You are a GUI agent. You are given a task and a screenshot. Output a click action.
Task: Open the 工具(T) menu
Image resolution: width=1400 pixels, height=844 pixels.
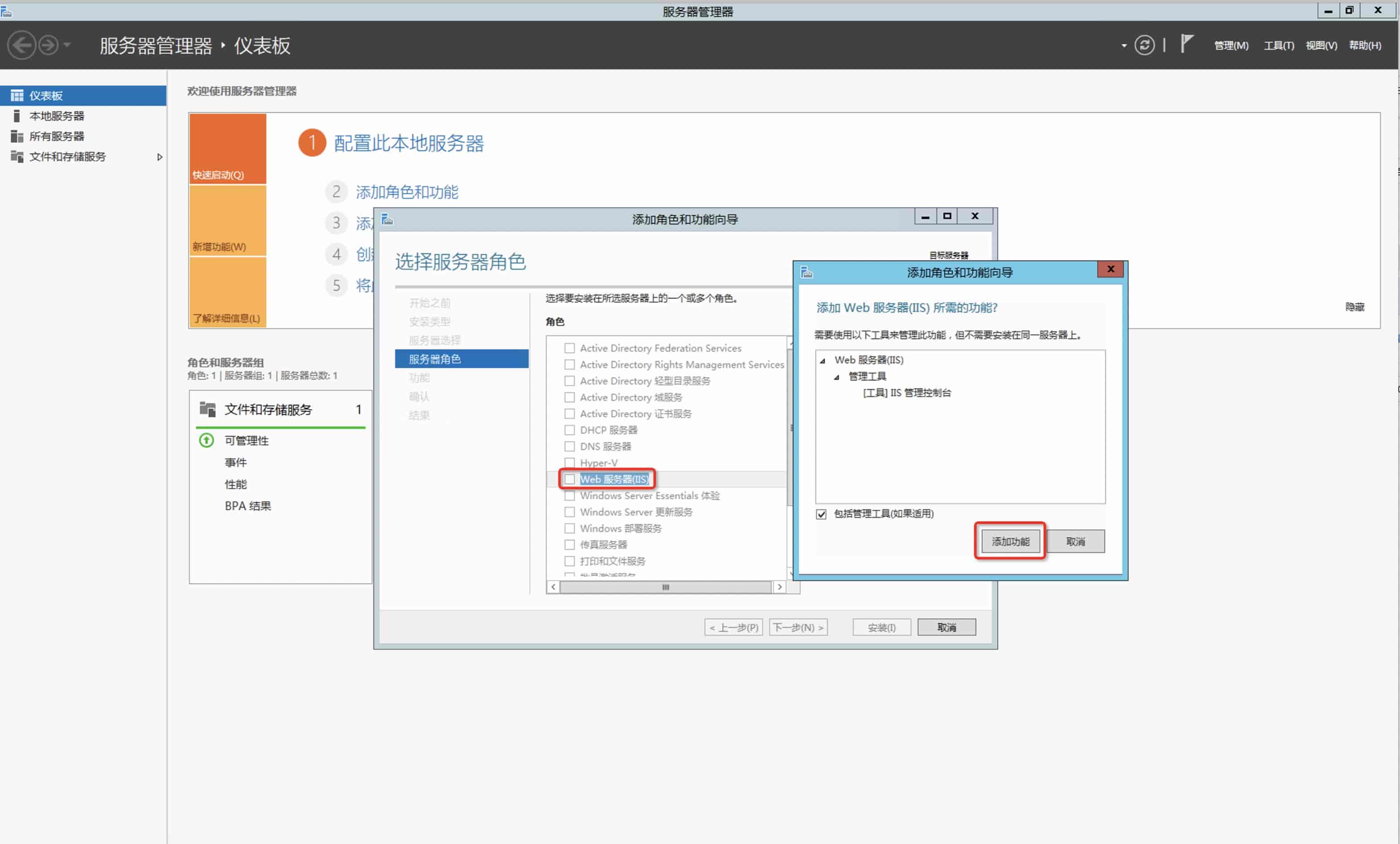pyautogui.click(x=1278, y=45)
